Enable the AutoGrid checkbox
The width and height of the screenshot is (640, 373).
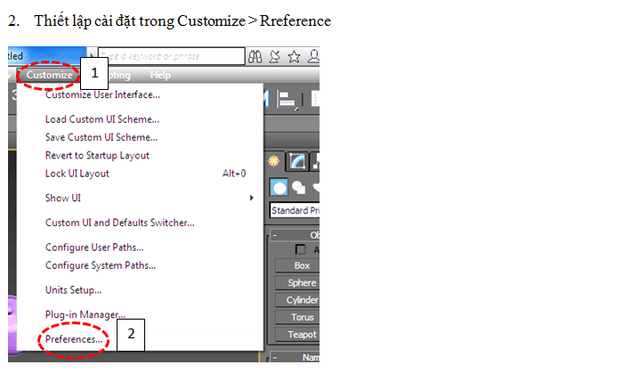click(x=300, y=249)
